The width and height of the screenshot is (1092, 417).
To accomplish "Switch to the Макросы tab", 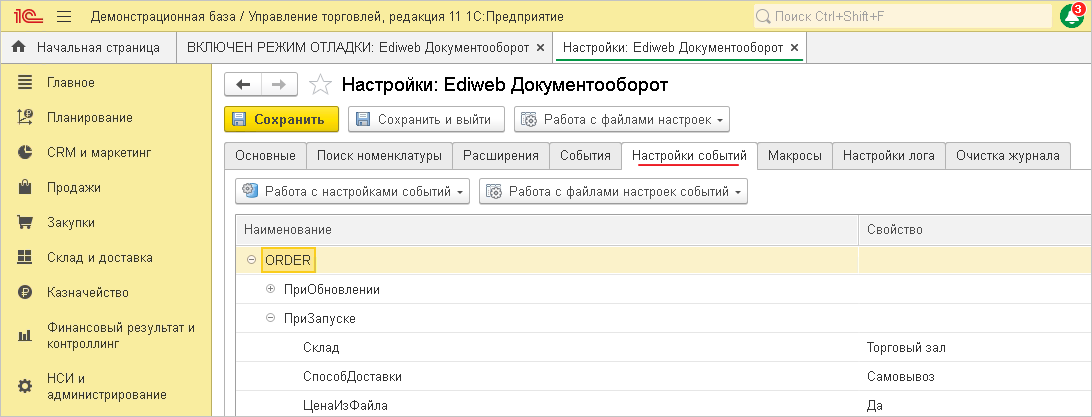I will [795, 156].
